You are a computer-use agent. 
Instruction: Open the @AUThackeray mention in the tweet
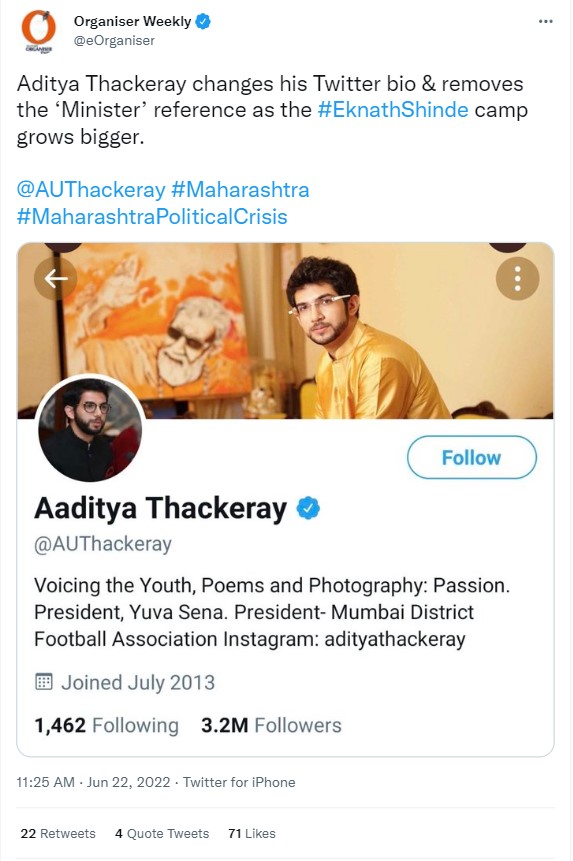[91, 190]
